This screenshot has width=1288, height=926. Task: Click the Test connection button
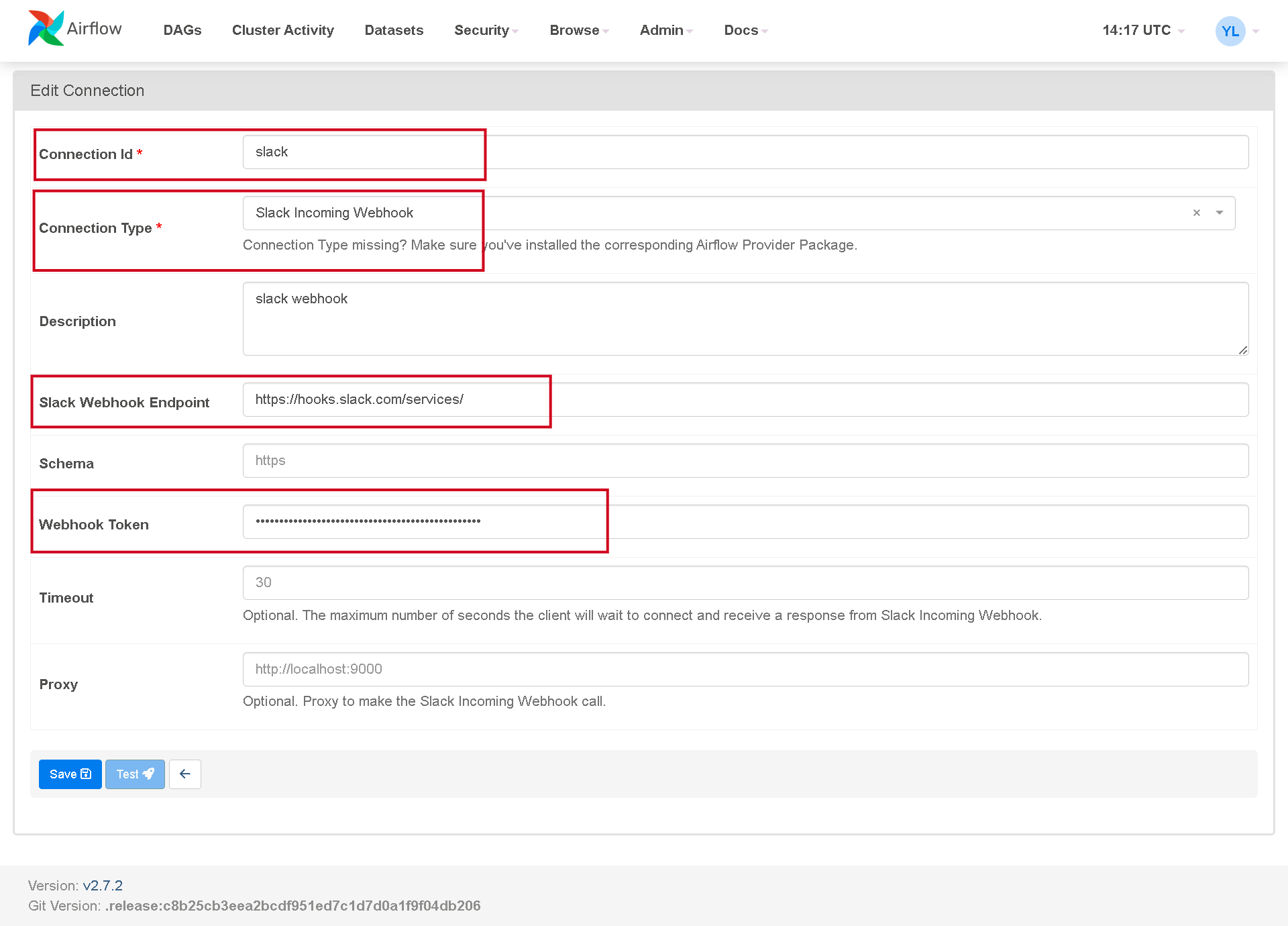[x=135, y=774]
